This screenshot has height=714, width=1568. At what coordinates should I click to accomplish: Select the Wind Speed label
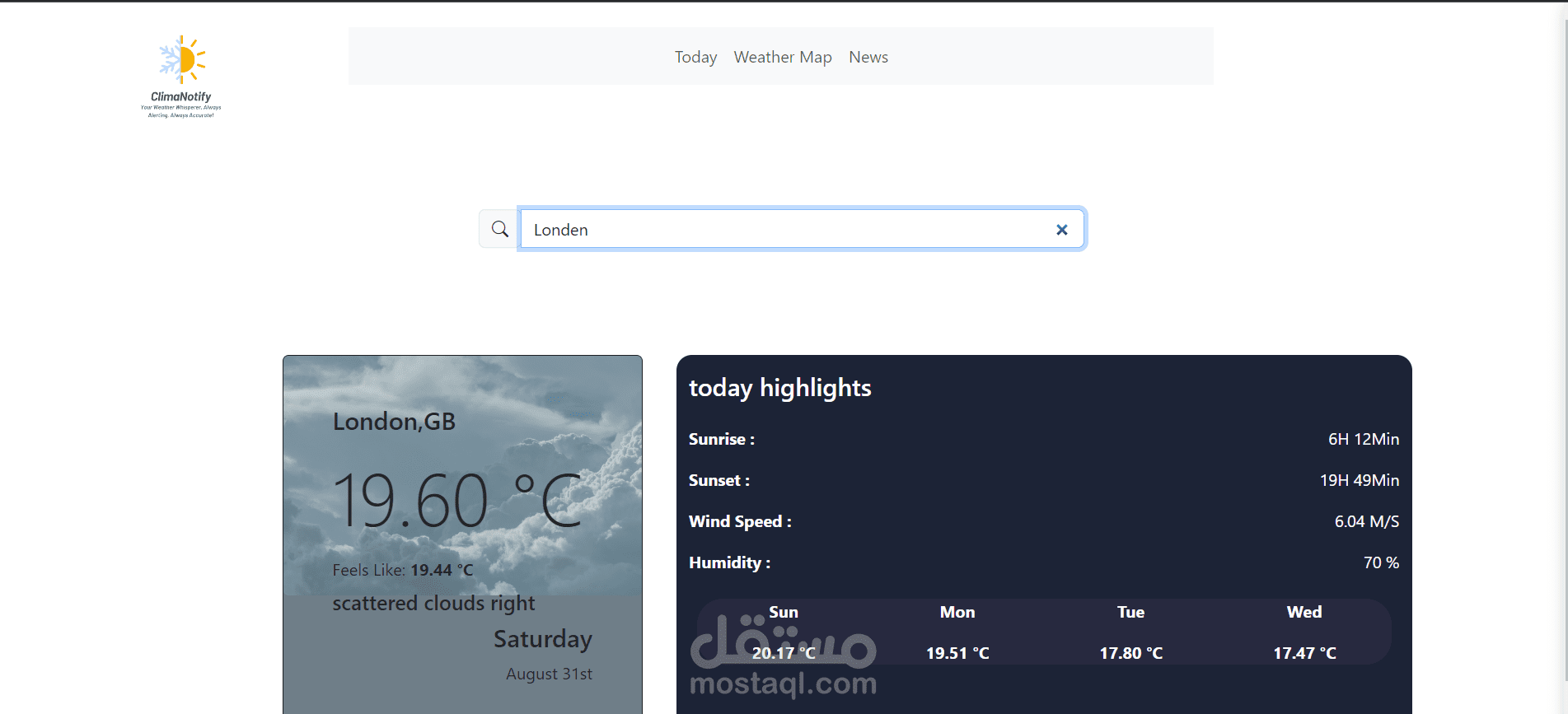coord(740,521)
